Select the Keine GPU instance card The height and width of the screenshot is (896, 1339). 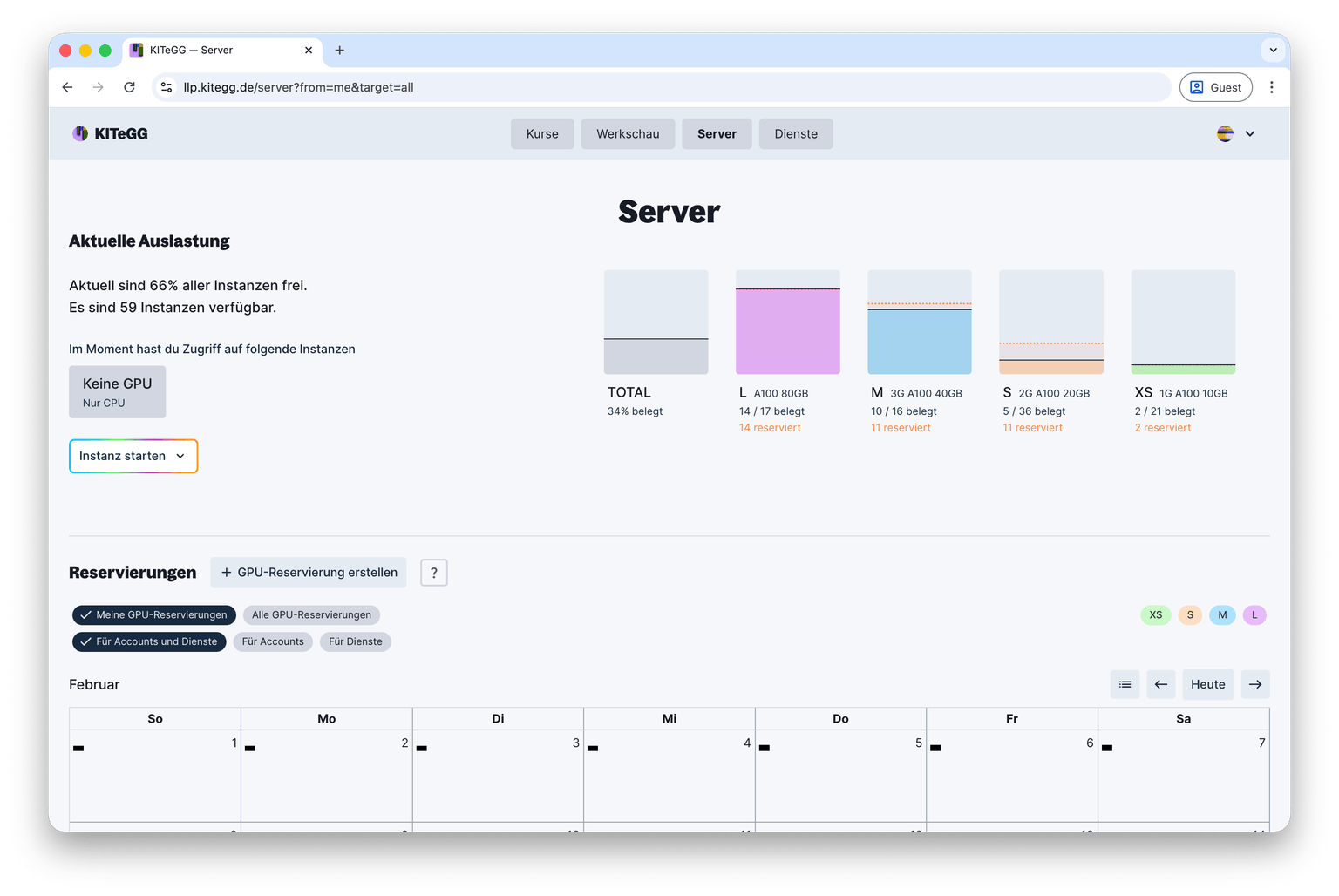tap(118, 391)
